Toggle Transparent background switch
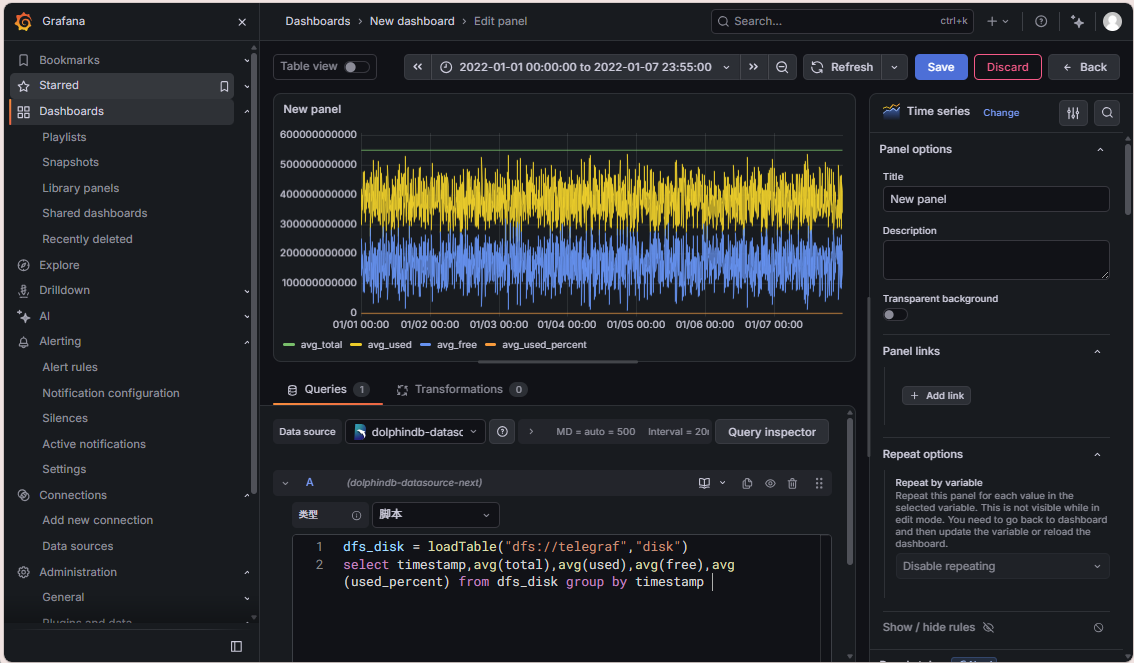This screenshot has width=1134, height=663. pyautogui.click(x=895, y=315)
